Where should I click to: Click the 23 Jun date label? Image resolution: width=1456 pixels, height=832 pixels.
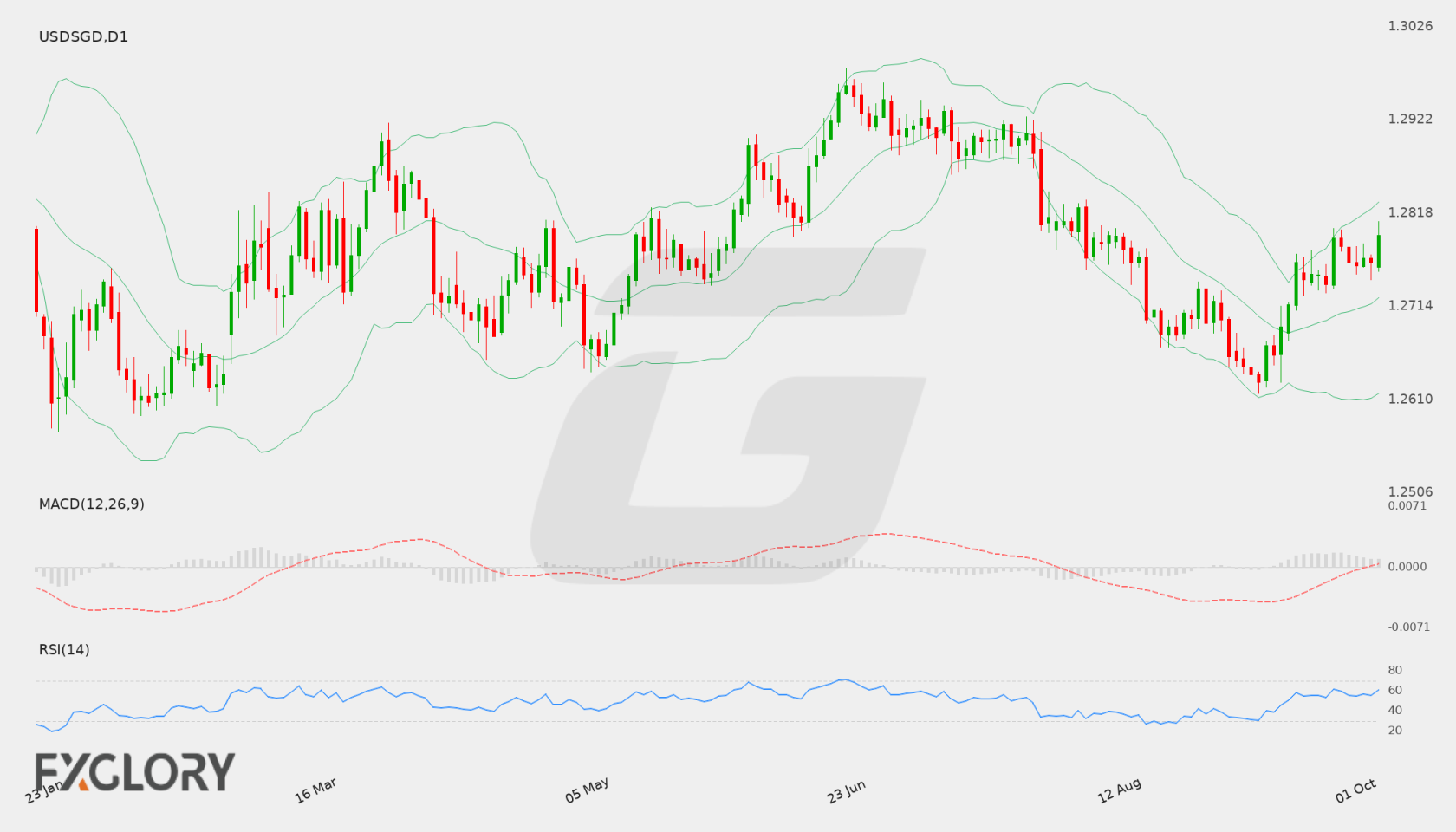tap(846, 791)
